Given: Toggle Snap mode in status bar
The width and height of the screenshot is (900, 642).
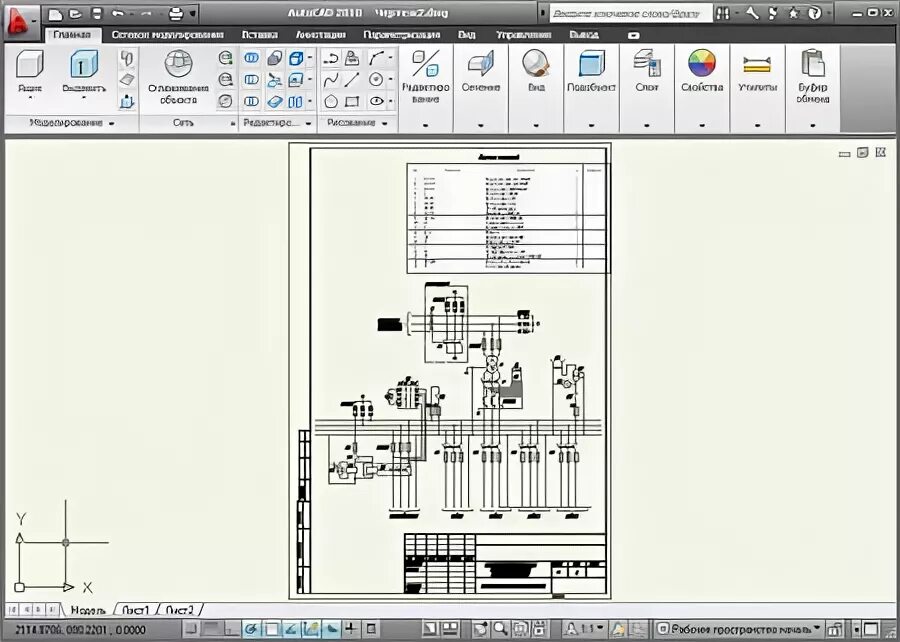Looking at the screenshot, I should (191, 629).
